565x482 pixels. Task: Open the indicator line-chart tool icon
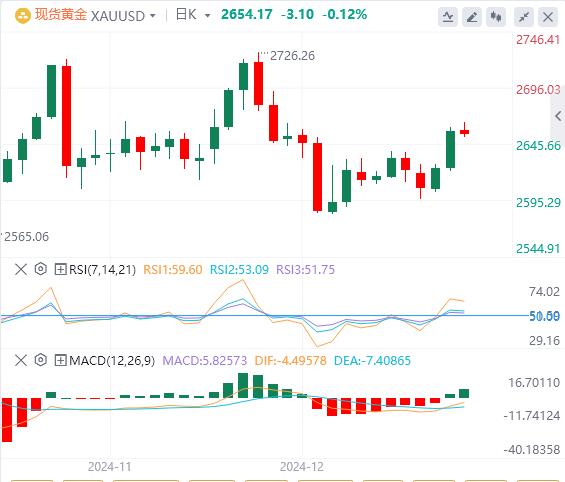click(448, 17)
